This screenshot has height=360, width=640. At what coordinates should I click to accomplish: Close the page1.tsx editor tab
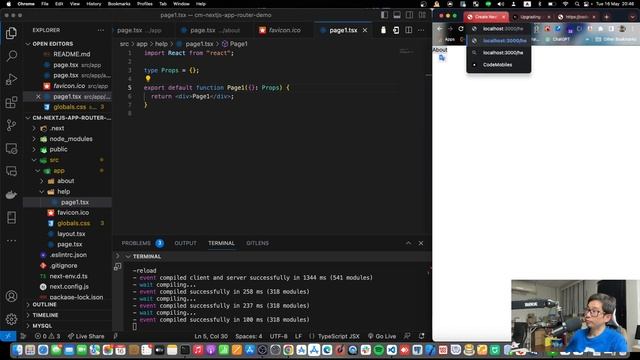[x=365, y=30]
